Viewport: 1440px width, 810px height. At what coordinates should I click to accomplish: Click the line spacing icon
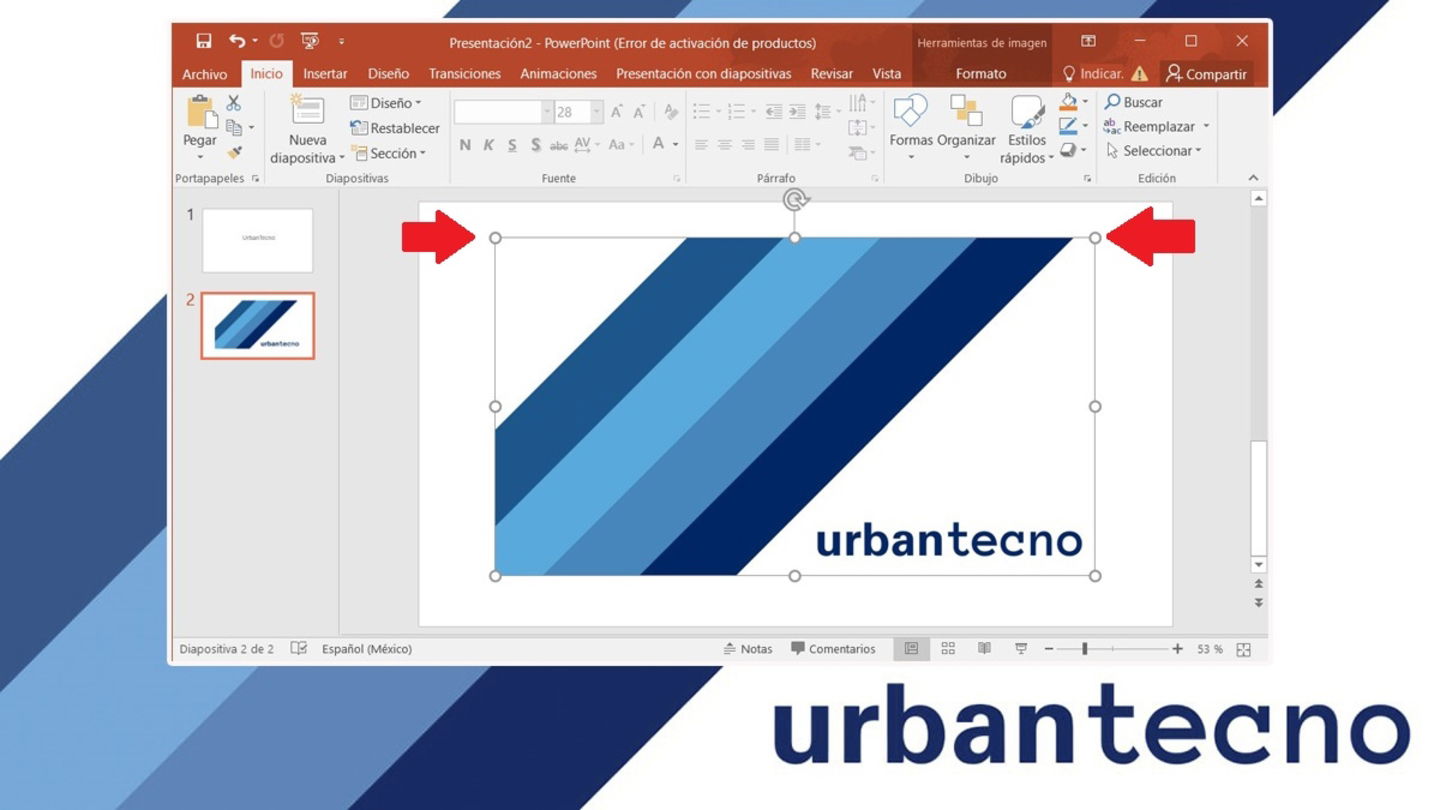point(822,112)
